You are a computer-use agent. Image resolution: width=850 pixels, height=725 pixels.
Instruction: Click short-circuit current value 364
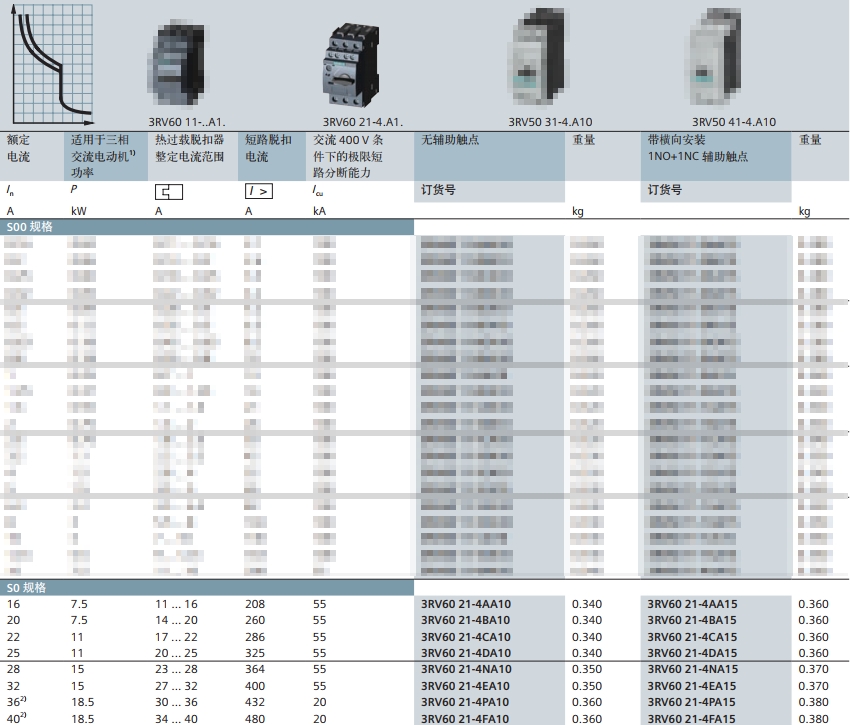pos(255,669)
